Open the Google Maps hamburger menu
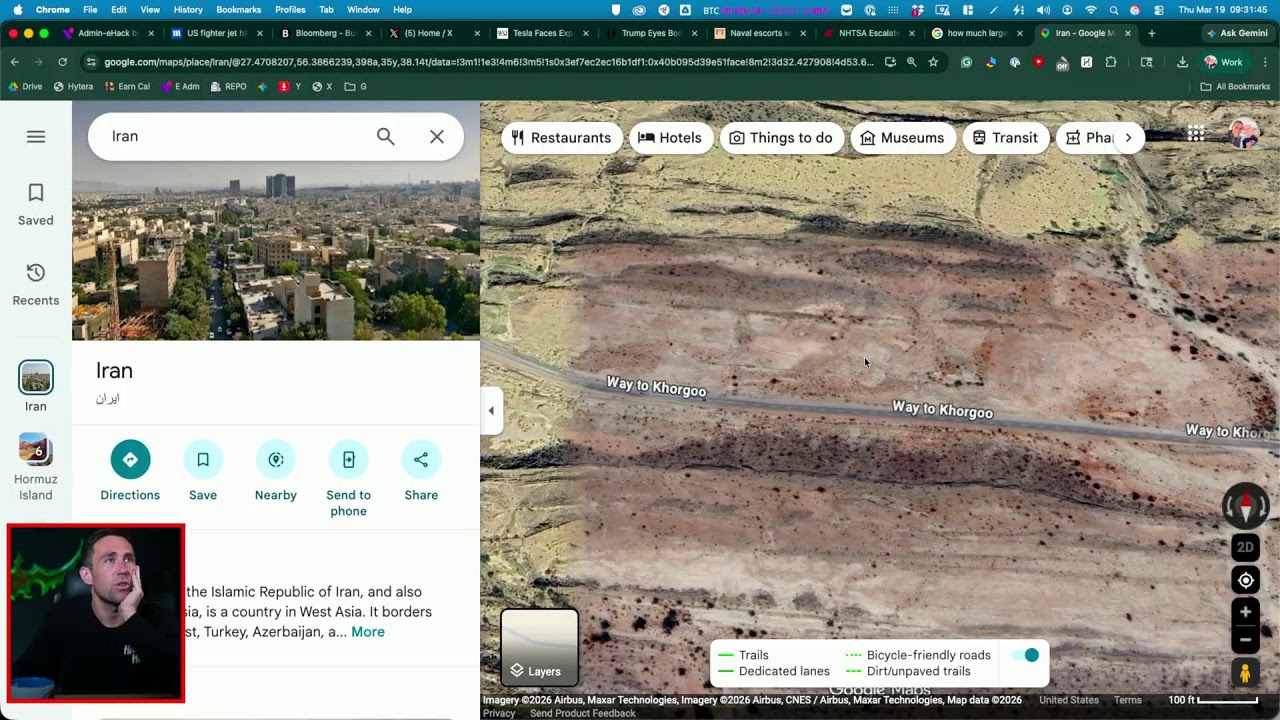Screen dimensions: 1280x720 point(36,137)
